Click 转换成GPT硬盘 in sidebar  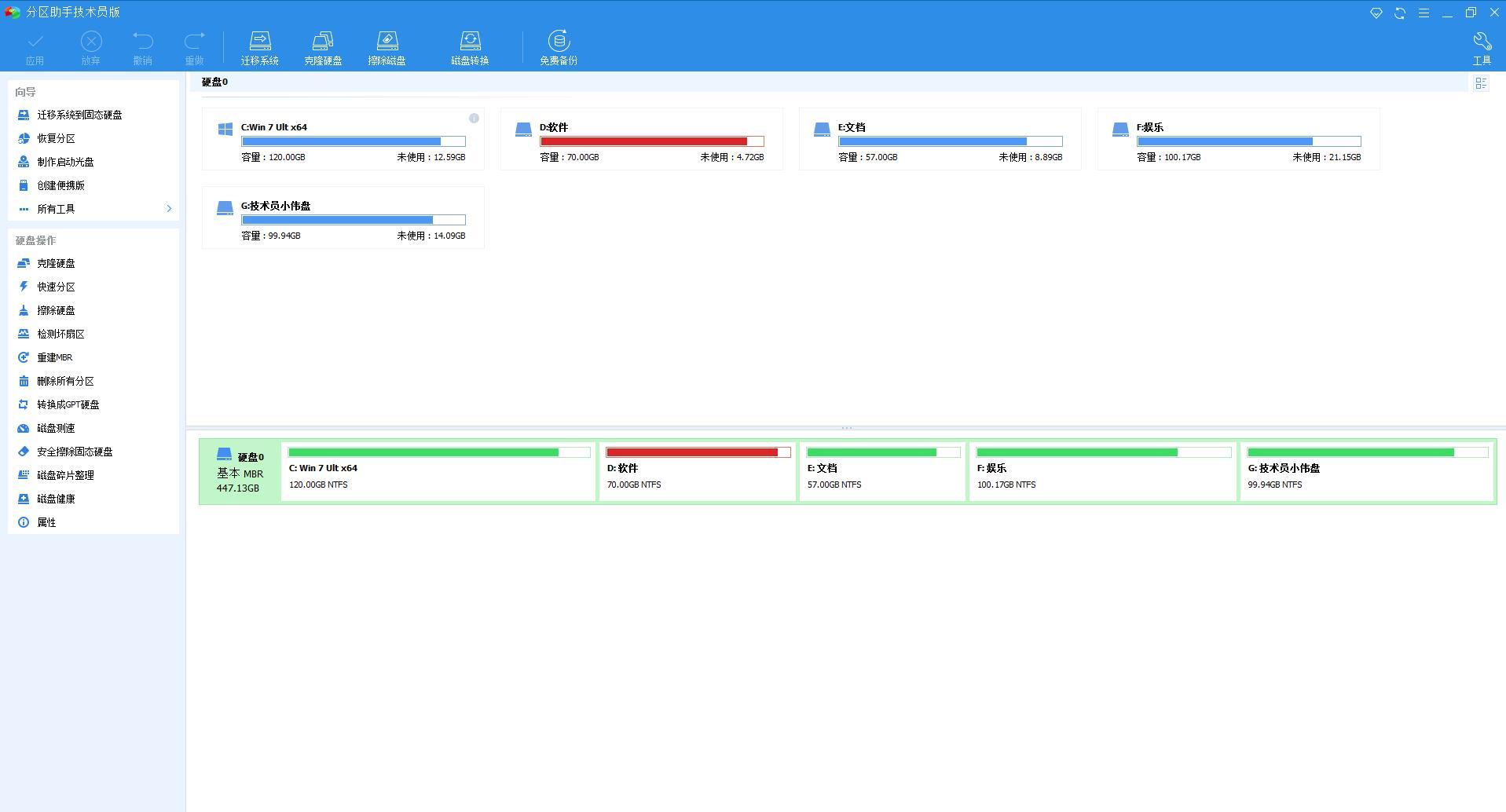[x=68, y=405]
